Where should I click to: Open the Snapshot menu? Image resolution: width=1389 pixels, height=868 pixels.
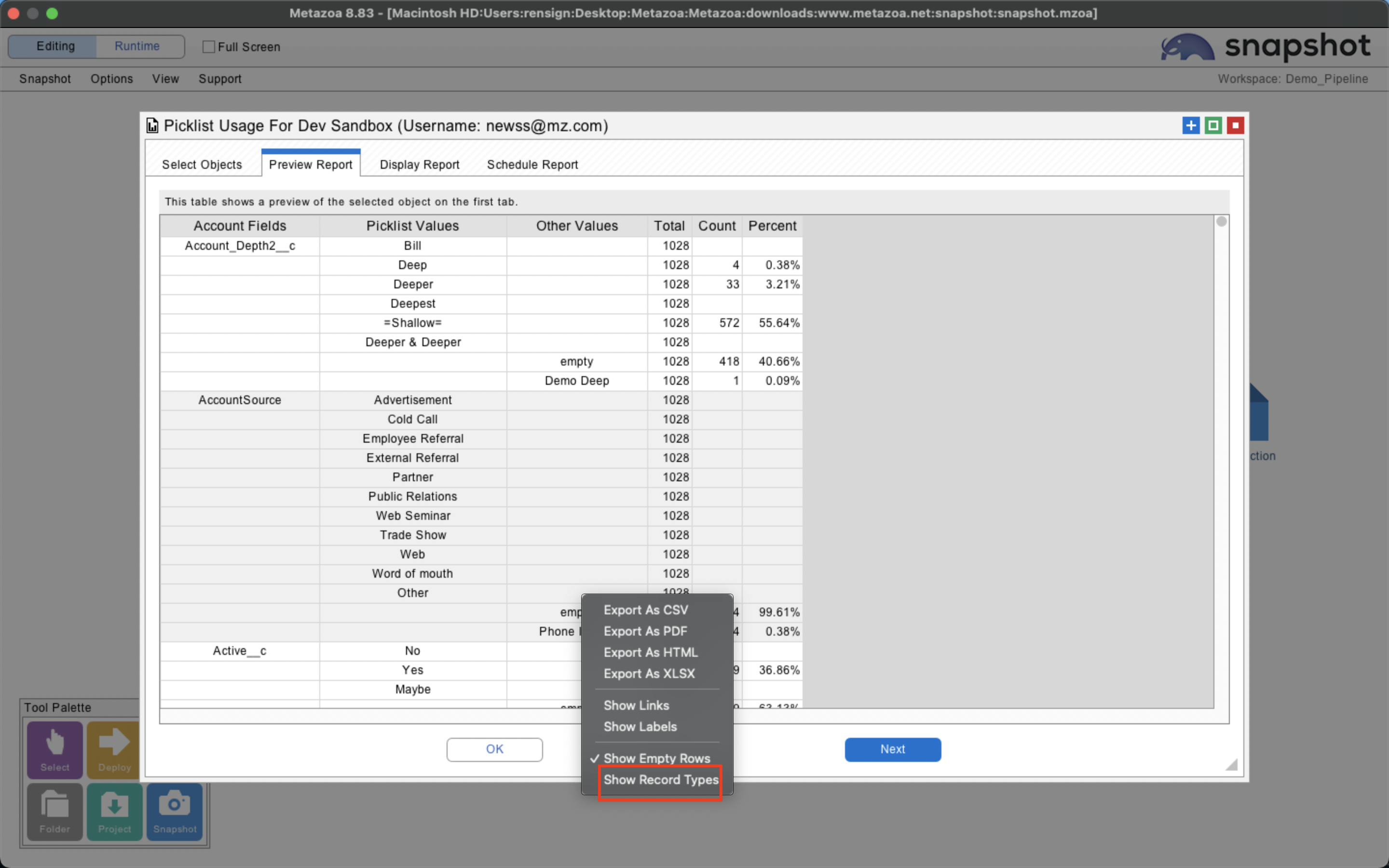point(45,79)
